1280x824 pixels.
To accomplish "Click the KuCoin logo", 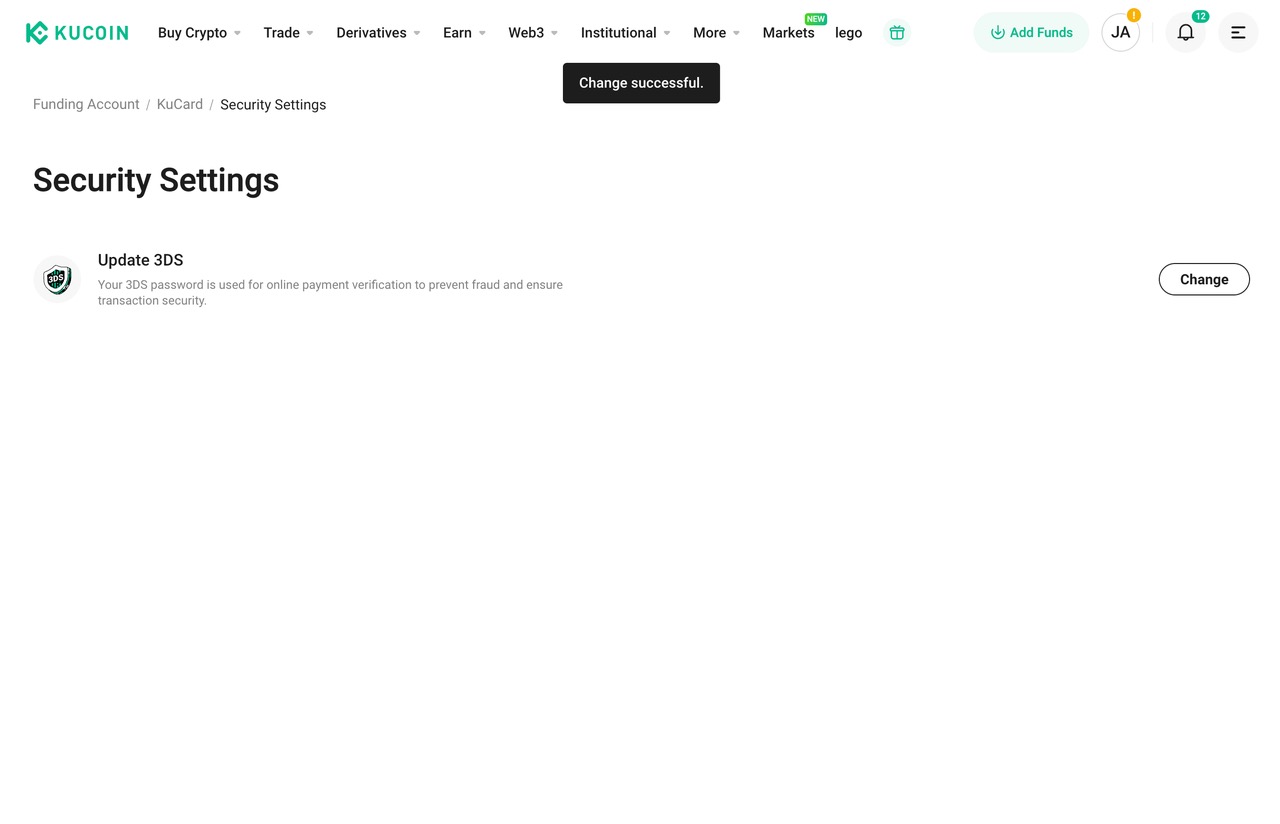I will [x=77, y=33].
